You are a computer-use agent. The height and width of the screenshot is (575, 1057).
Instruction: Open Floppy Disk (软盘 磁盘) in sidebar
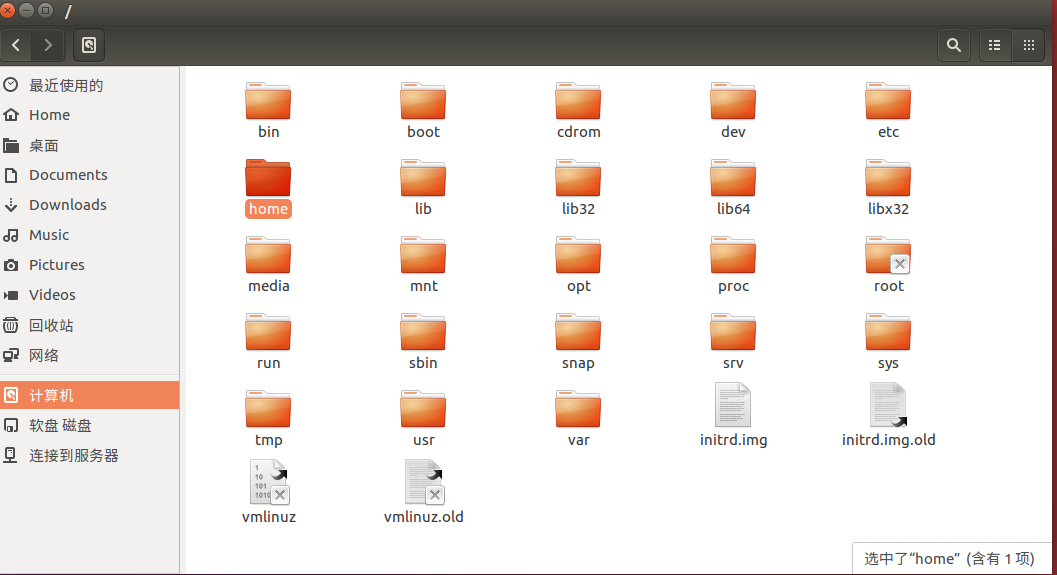pyautogui.click(x=90, y=425)
